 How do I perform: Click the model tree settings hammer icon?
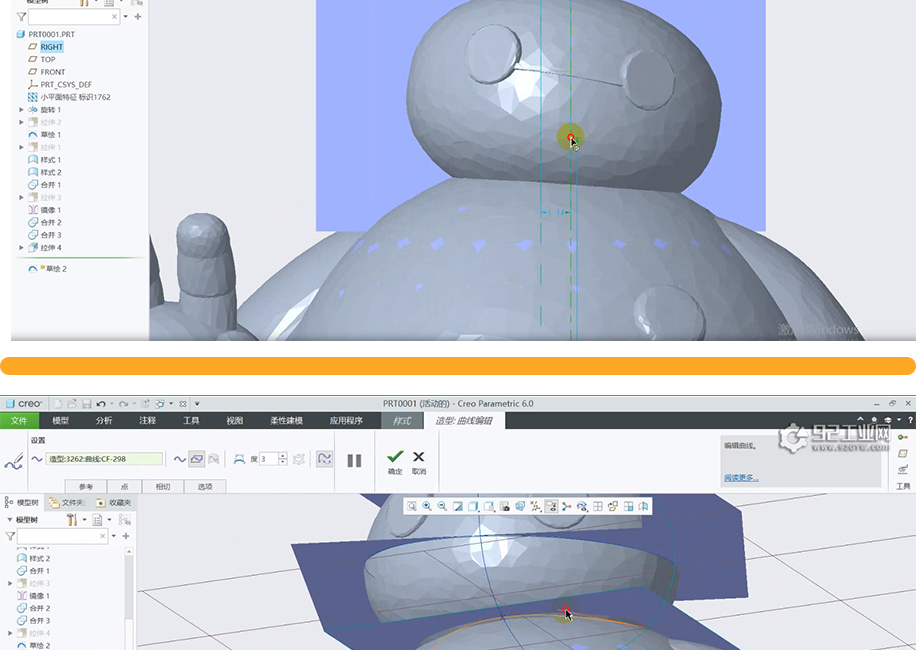coord(72,519)
